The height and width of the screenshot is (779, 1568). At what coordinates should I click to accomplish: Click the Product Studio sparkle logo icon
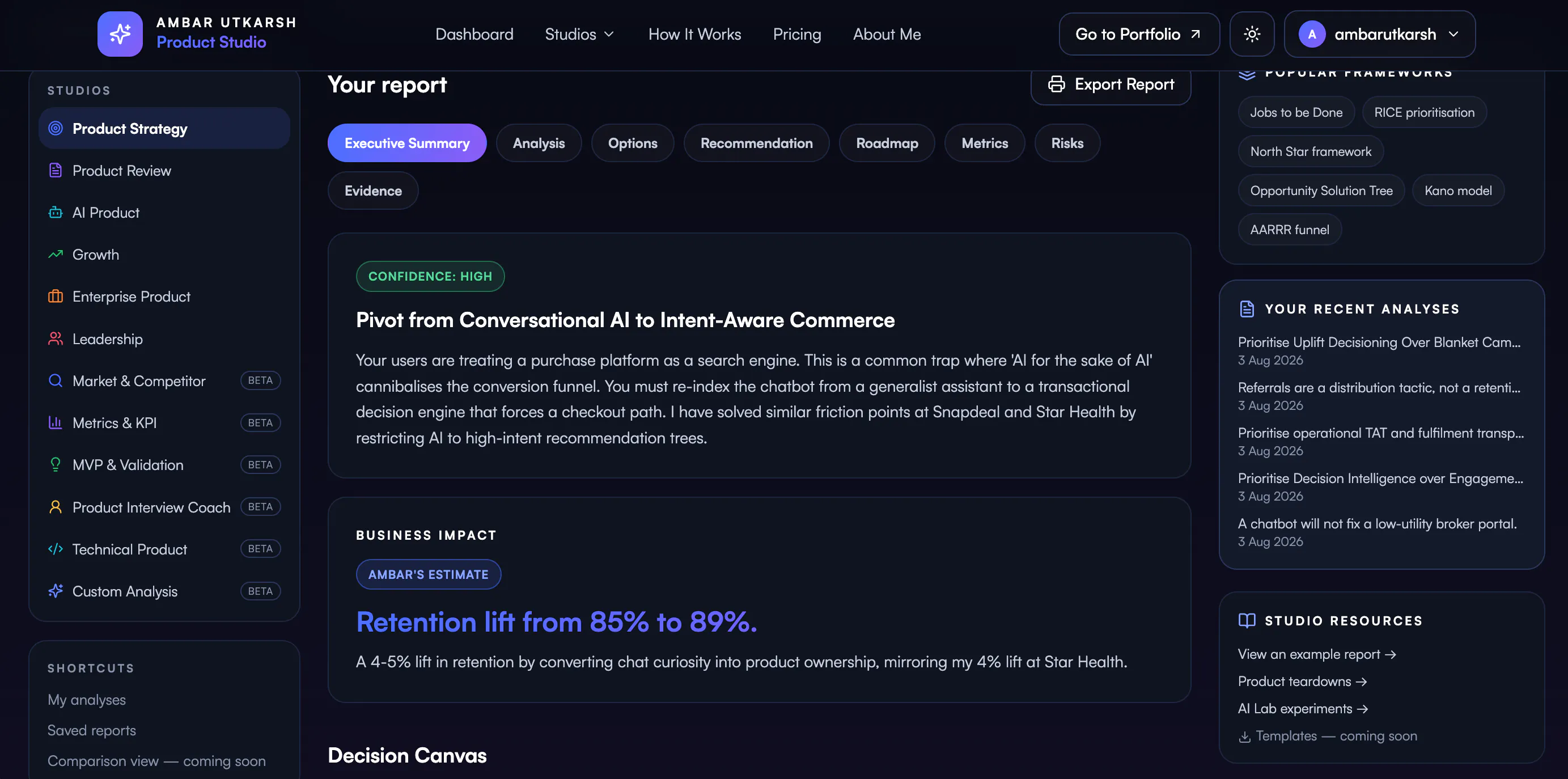[120, 34]
